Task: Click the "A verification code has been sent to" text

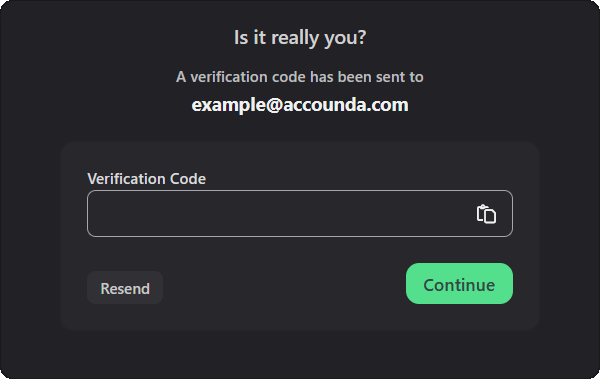Action: click(x=300, y=77)
